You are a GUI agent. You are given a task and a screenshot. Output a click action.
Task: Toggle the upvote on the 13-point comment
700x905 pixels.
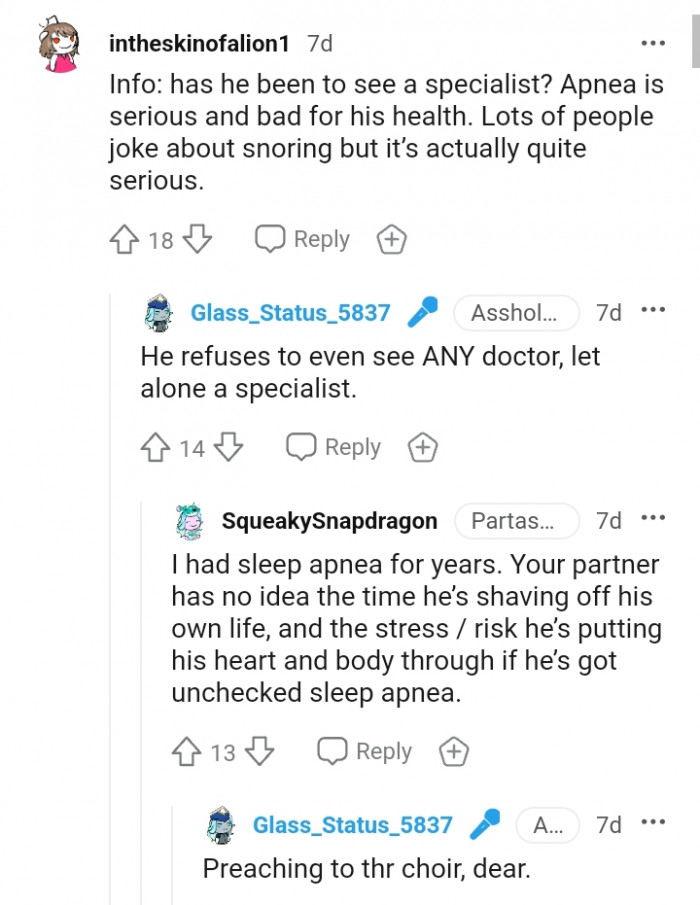click(187, 751)
